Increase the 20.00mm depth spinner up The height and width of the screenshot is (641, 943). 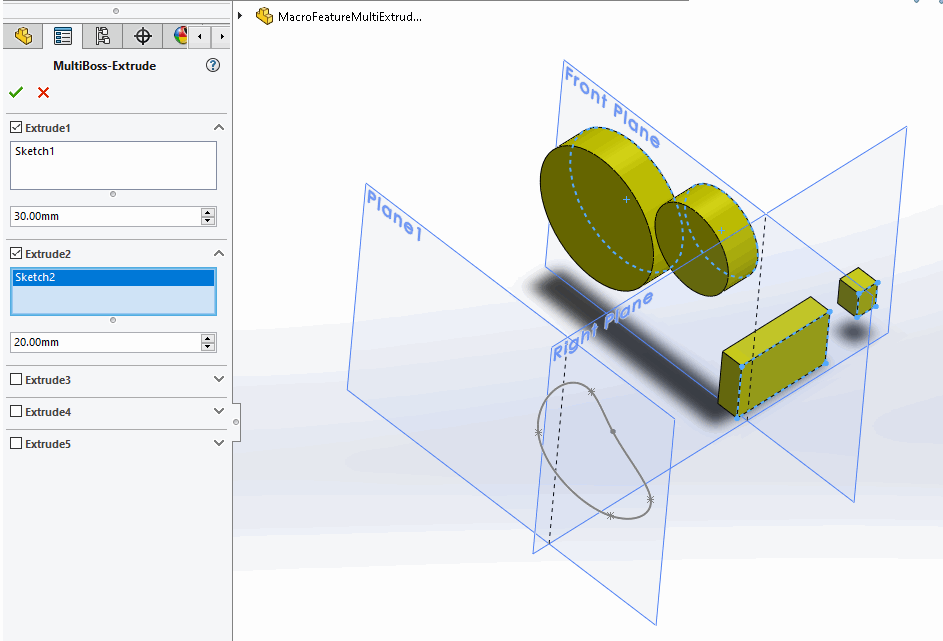(x=208, y=338)
